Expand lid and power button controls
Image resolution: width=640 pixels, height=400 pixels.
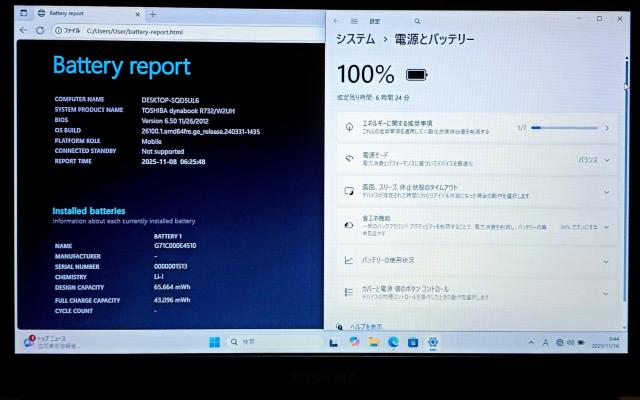click(477, 293)
